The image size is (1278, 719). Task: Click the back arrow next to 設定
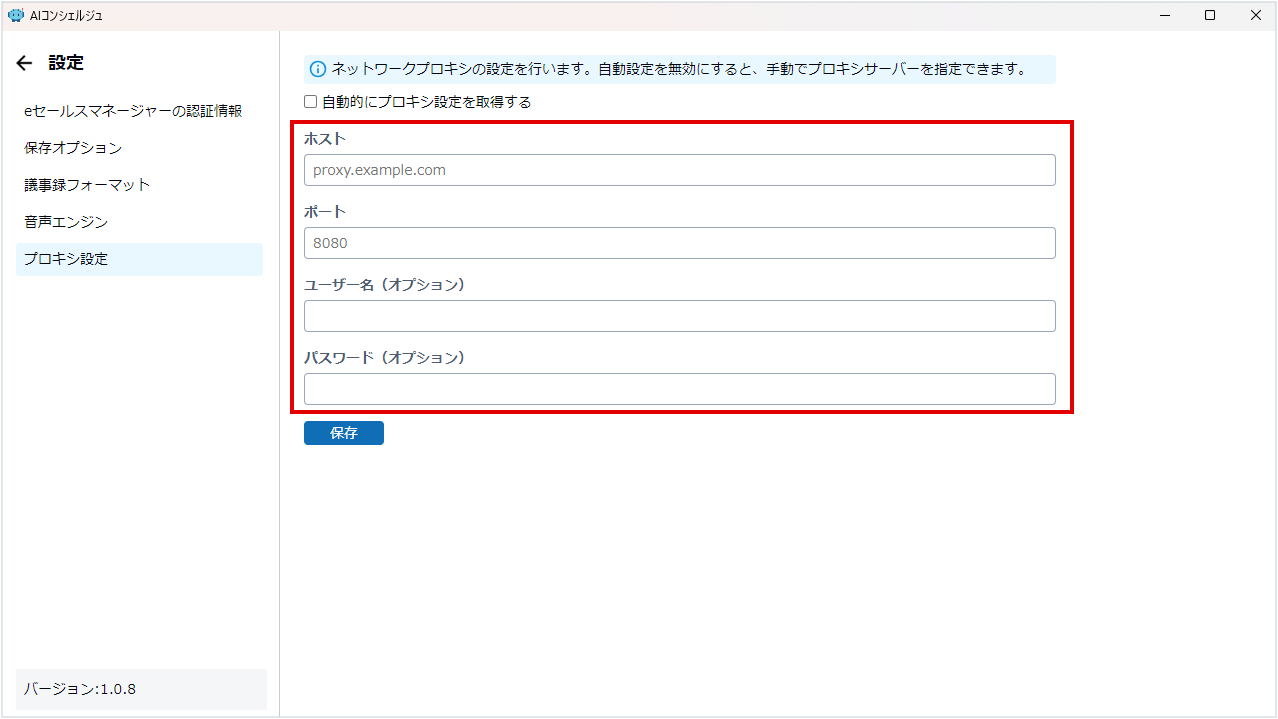pos(25,63)
